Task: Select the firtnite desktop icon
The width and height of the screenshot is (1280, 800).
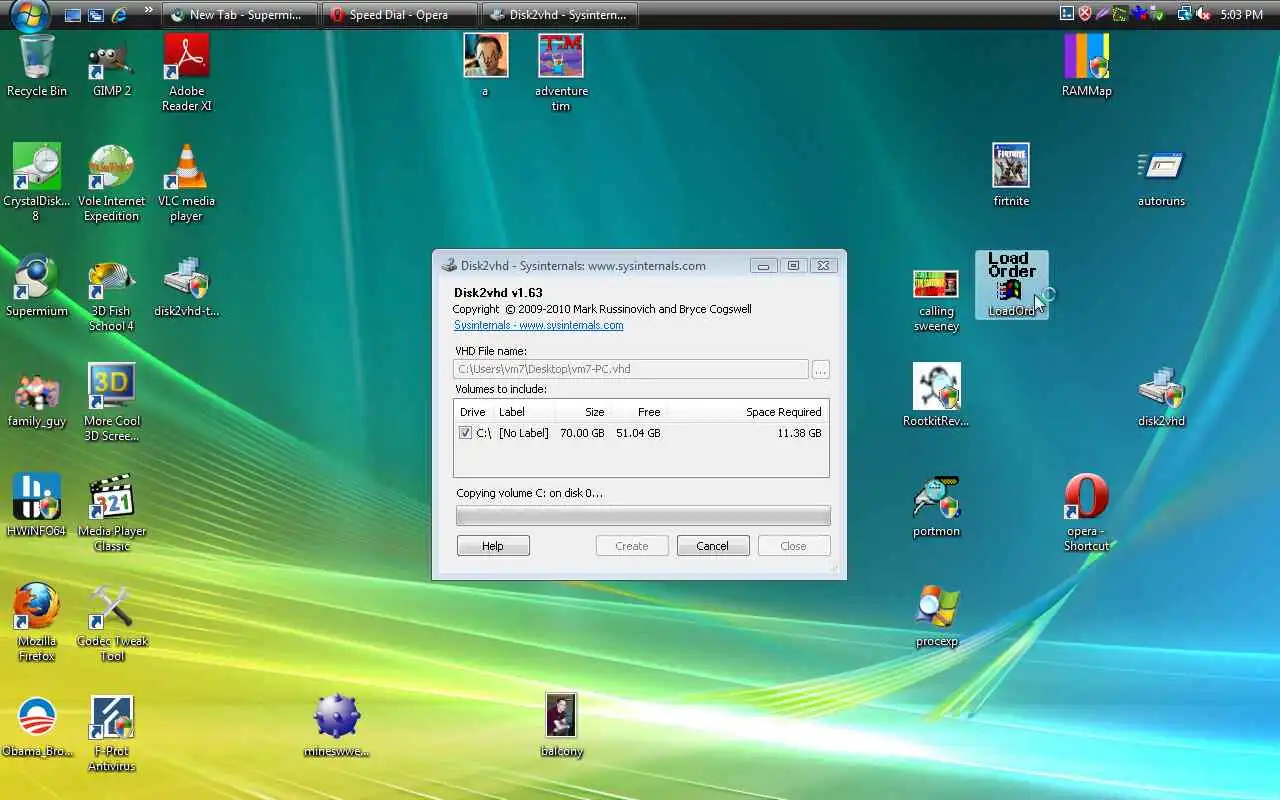Action: [1011, 176]
